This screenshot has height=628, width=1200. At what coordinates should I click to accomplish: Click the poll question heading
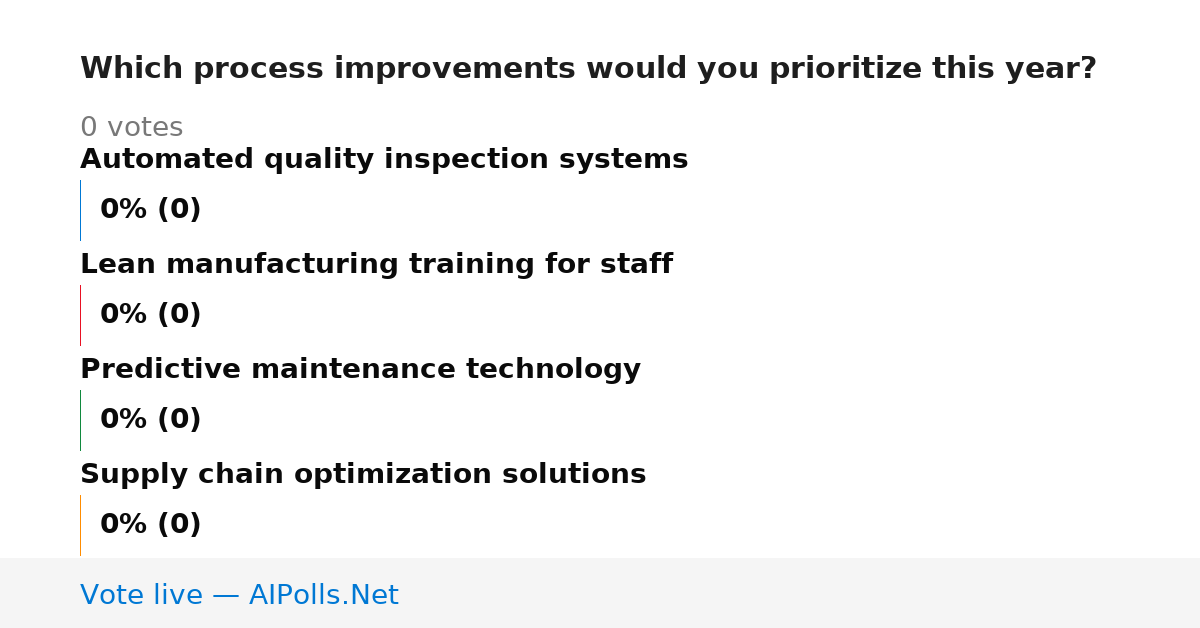(x=588, y=69)
